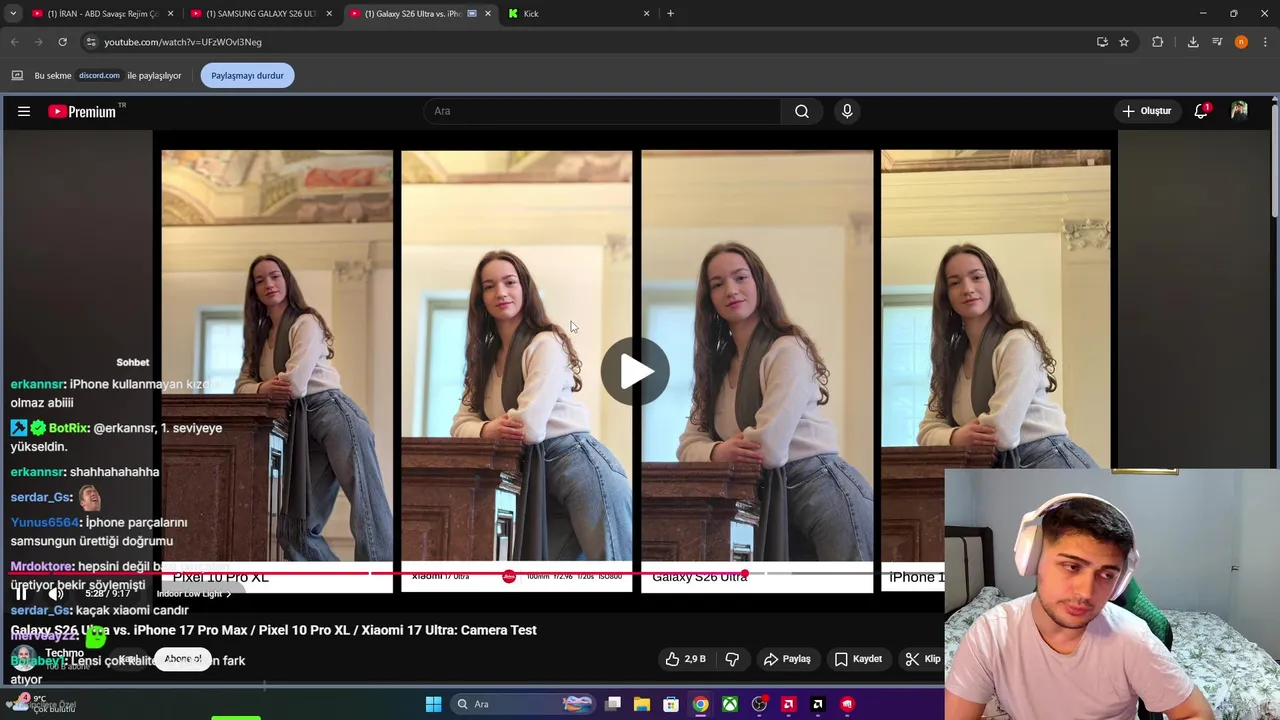Click the taskbar Ara search box

(524, 704)
